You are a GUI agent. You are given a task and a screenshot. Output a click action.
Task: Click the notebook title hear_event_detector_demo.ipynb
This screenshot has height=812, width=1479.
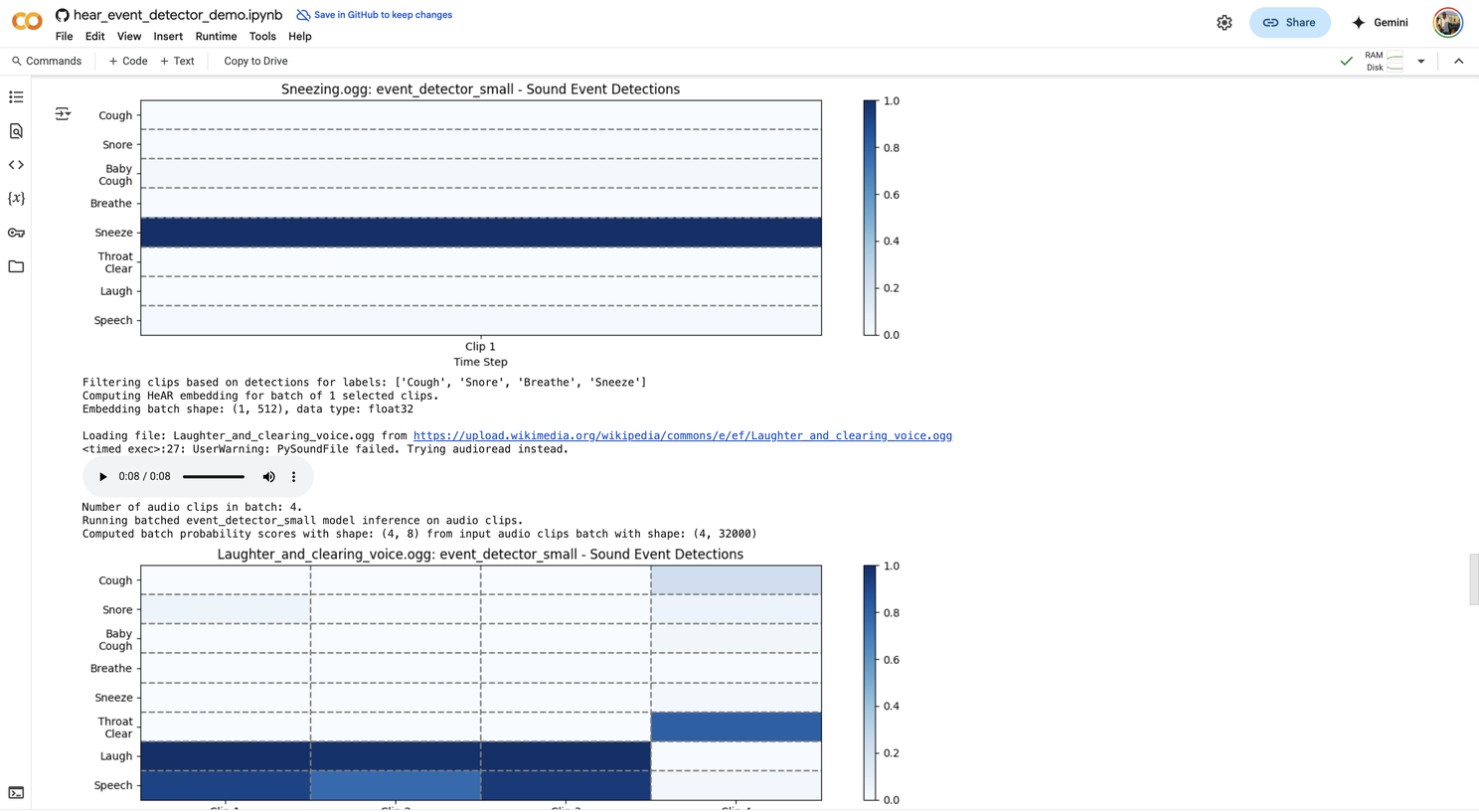coord(178,15)
